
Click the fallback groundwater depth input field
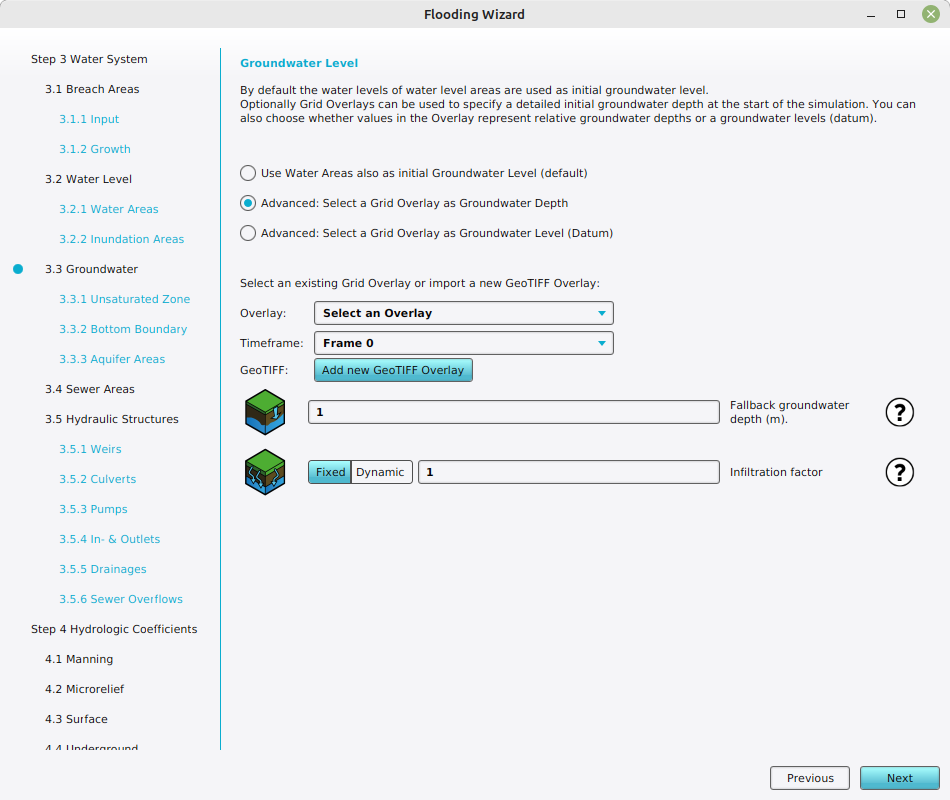click(x=513, y=412)
